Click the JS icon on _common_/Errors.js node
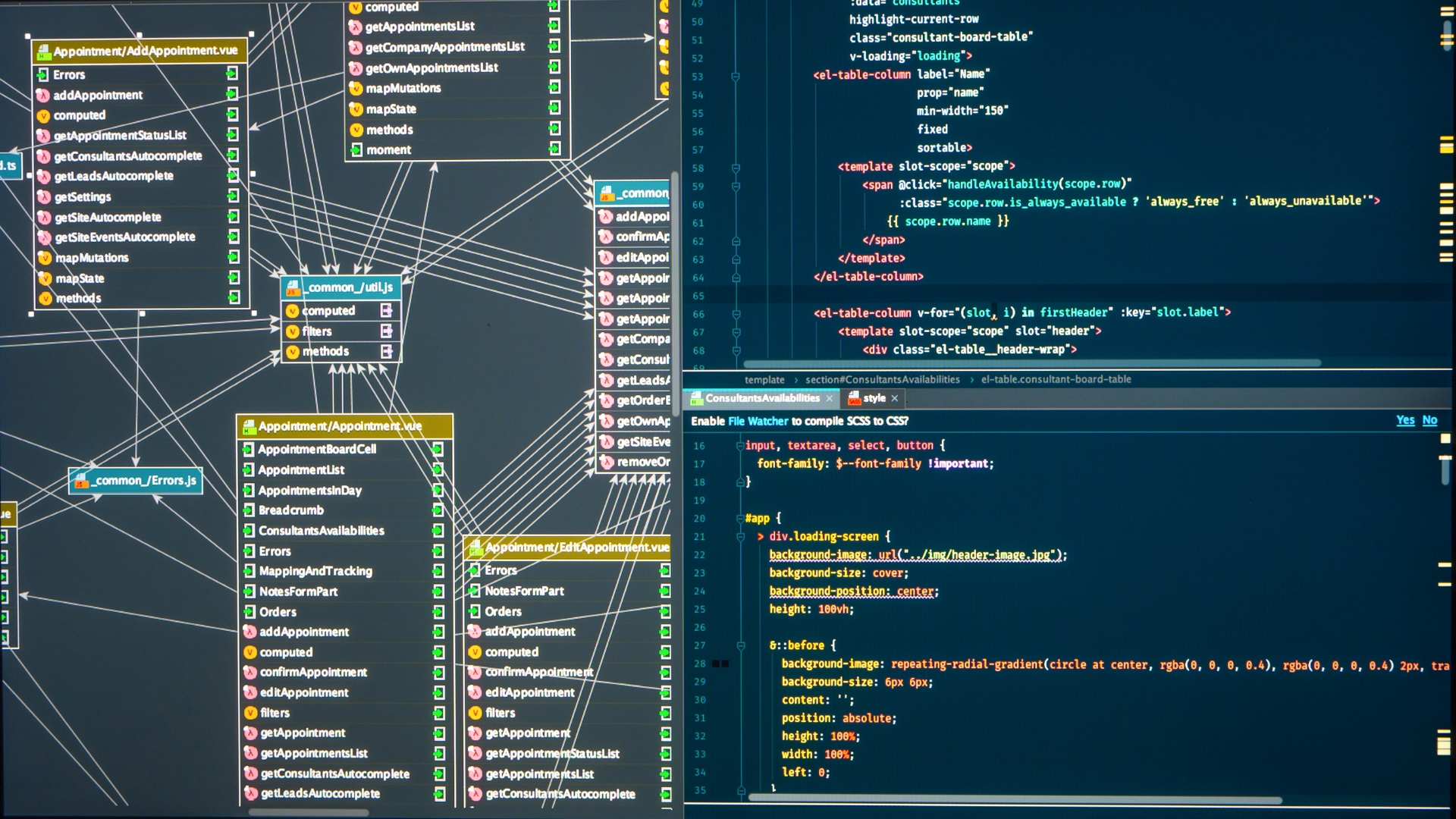This screenshot has width=1456, height=819. (81, 480)
